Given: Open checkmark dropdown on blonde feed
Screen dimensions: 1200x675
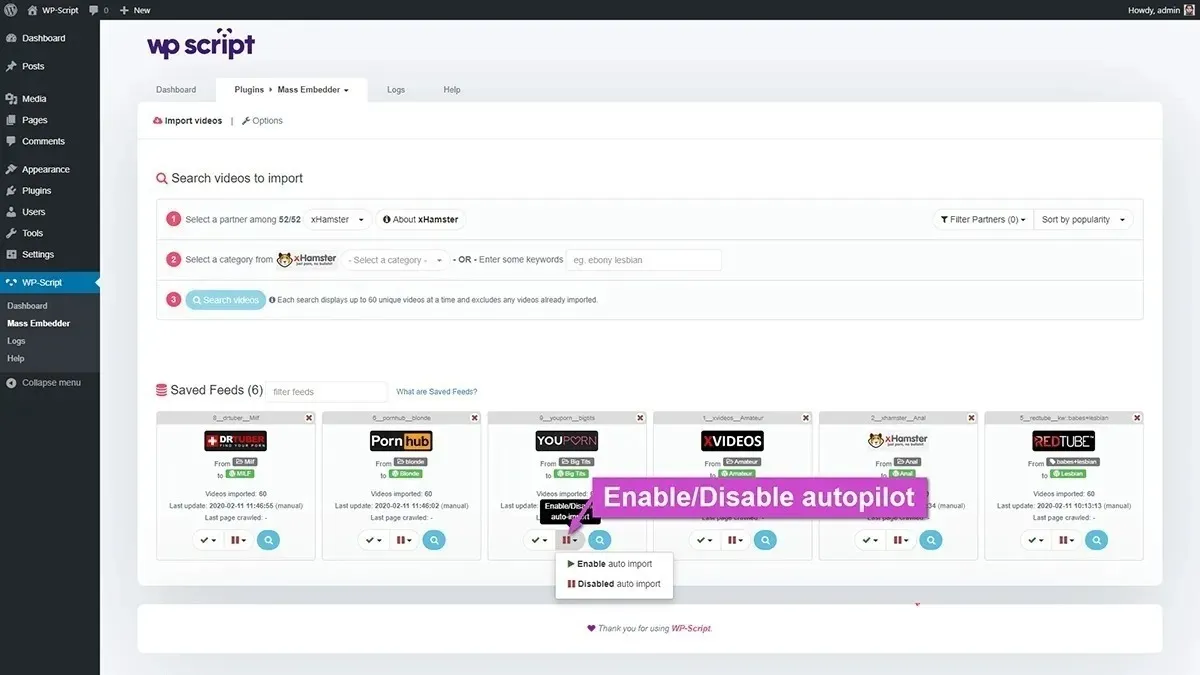Looking at the screenshot, I should click(x=373, y=540).
